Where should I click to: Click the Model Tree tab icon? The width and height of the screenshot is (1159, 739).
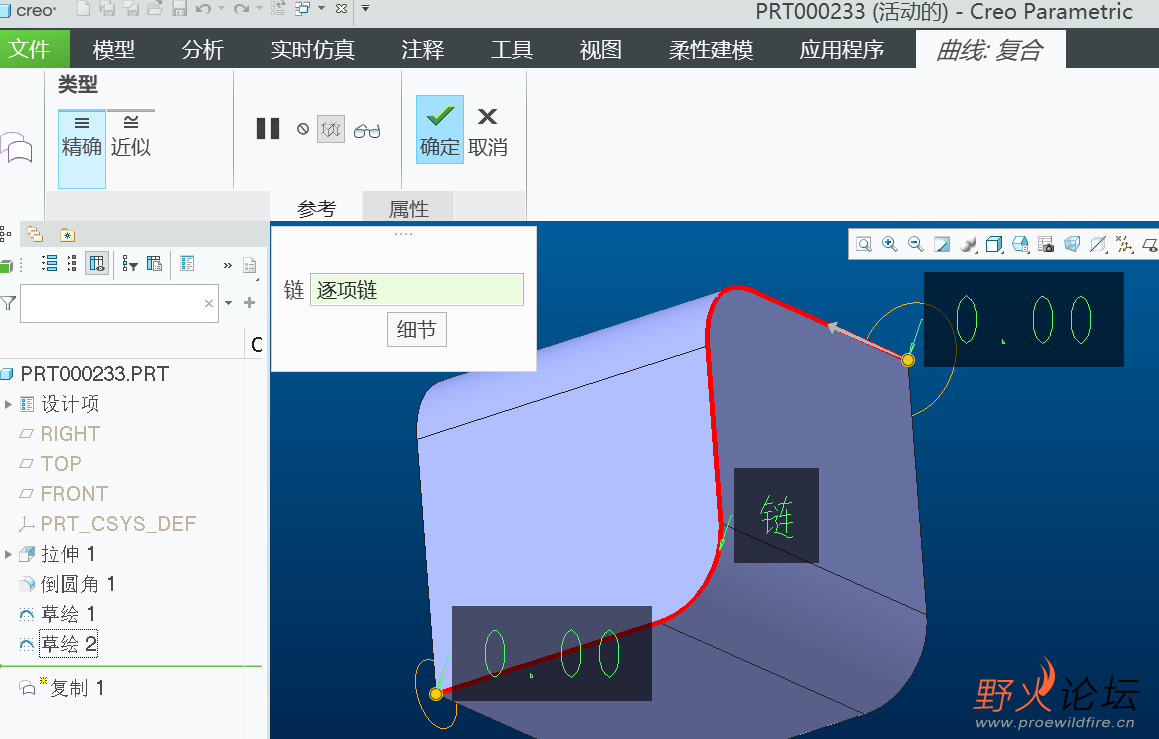[5, 234]
